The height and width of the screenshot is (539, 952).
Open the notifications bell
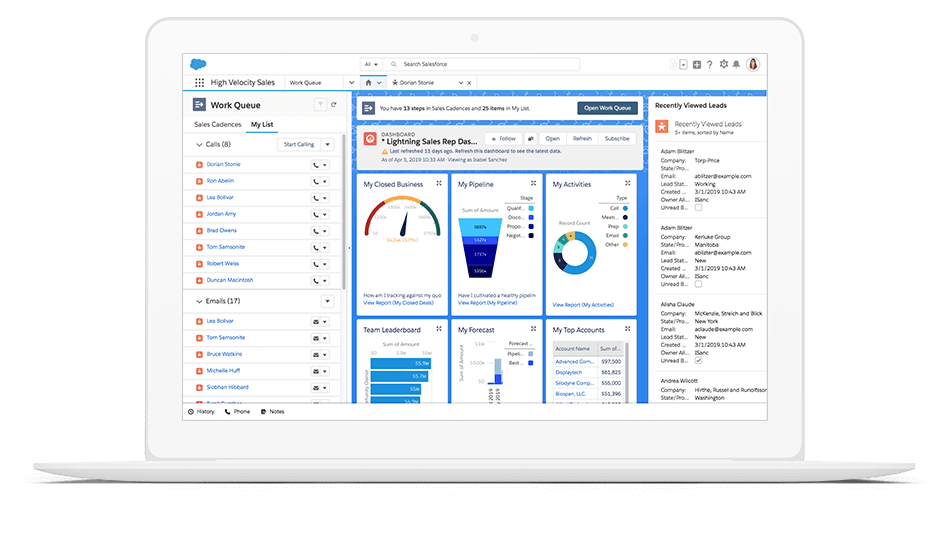click(737, 64)
